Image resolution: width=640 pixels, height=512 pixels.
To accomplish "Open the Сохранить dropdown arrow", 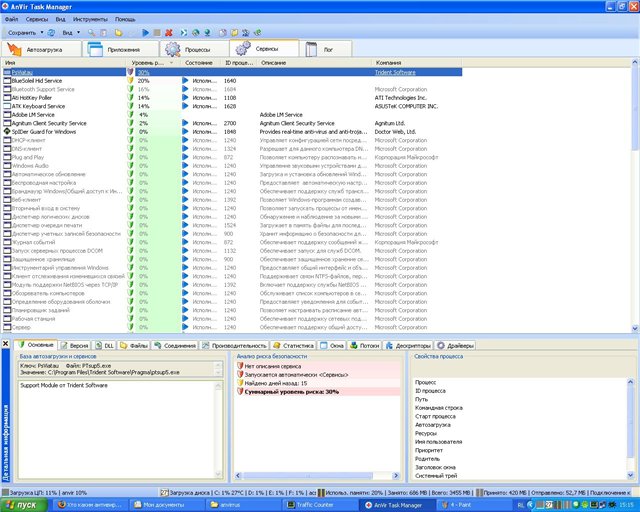I will tap(42, 32).
